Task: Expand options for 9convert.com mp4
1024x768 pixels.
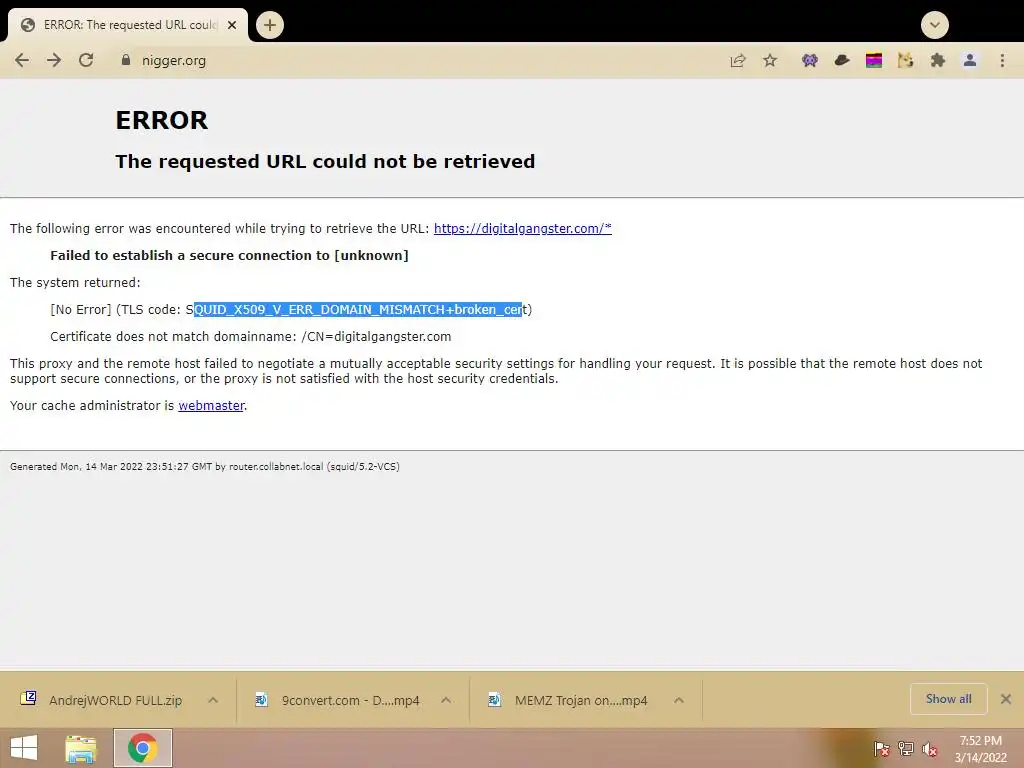Action: (446, 700)
